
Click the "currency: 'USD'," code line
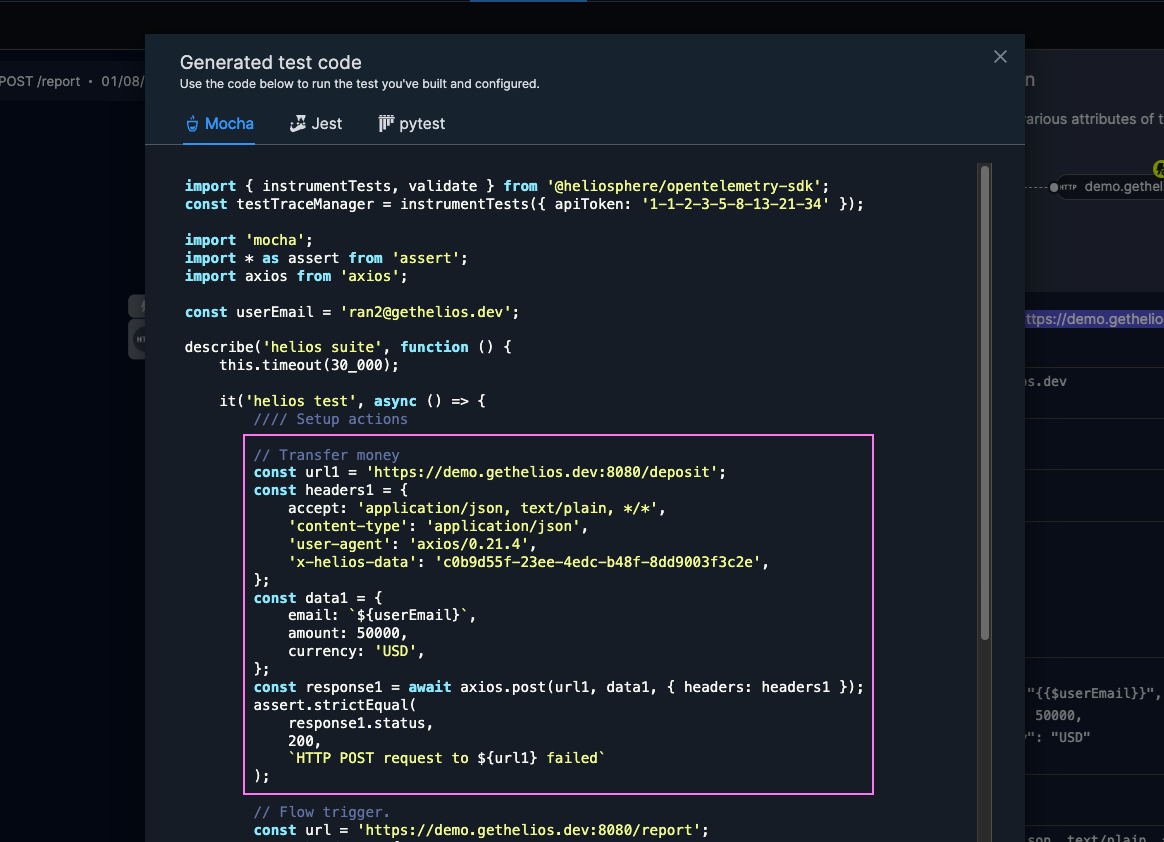click(356, 651)
